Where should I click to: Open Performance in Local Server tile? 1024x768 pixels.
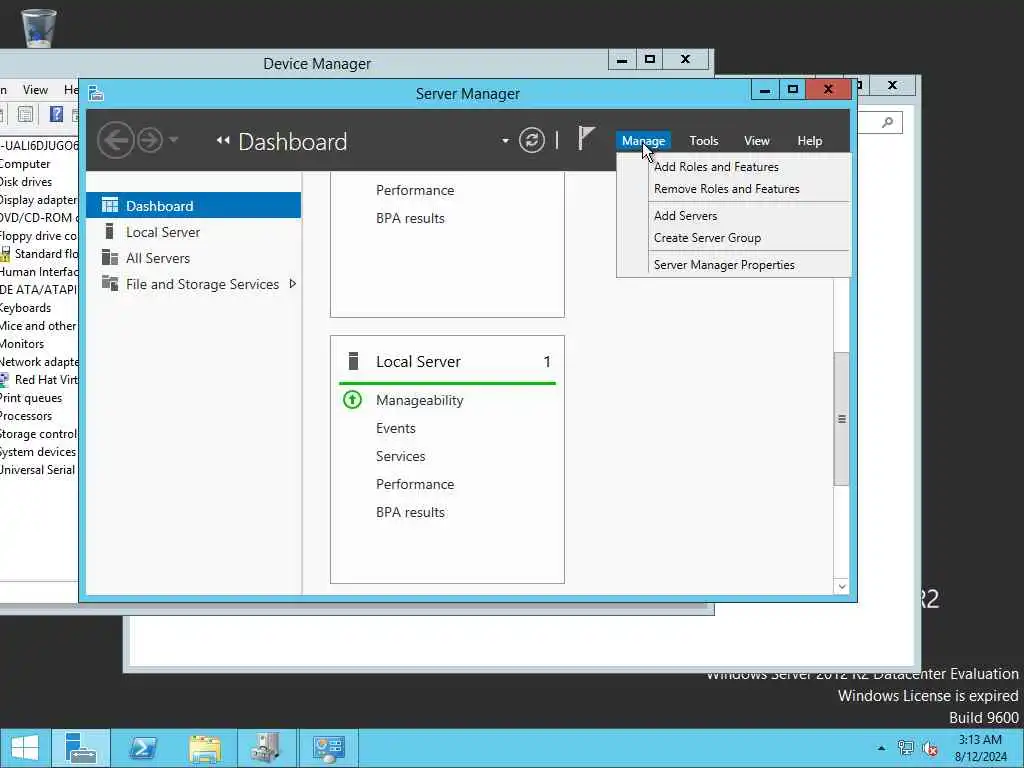415,485
